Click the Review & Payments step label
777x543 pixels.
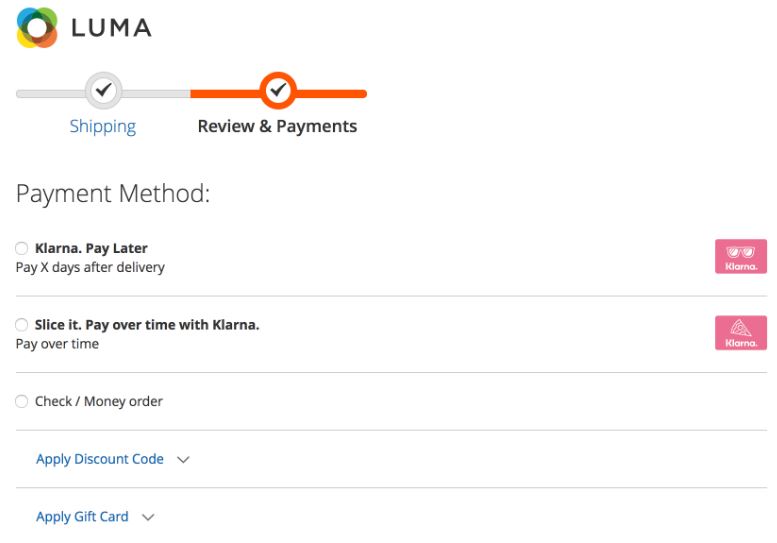(277, 127)
